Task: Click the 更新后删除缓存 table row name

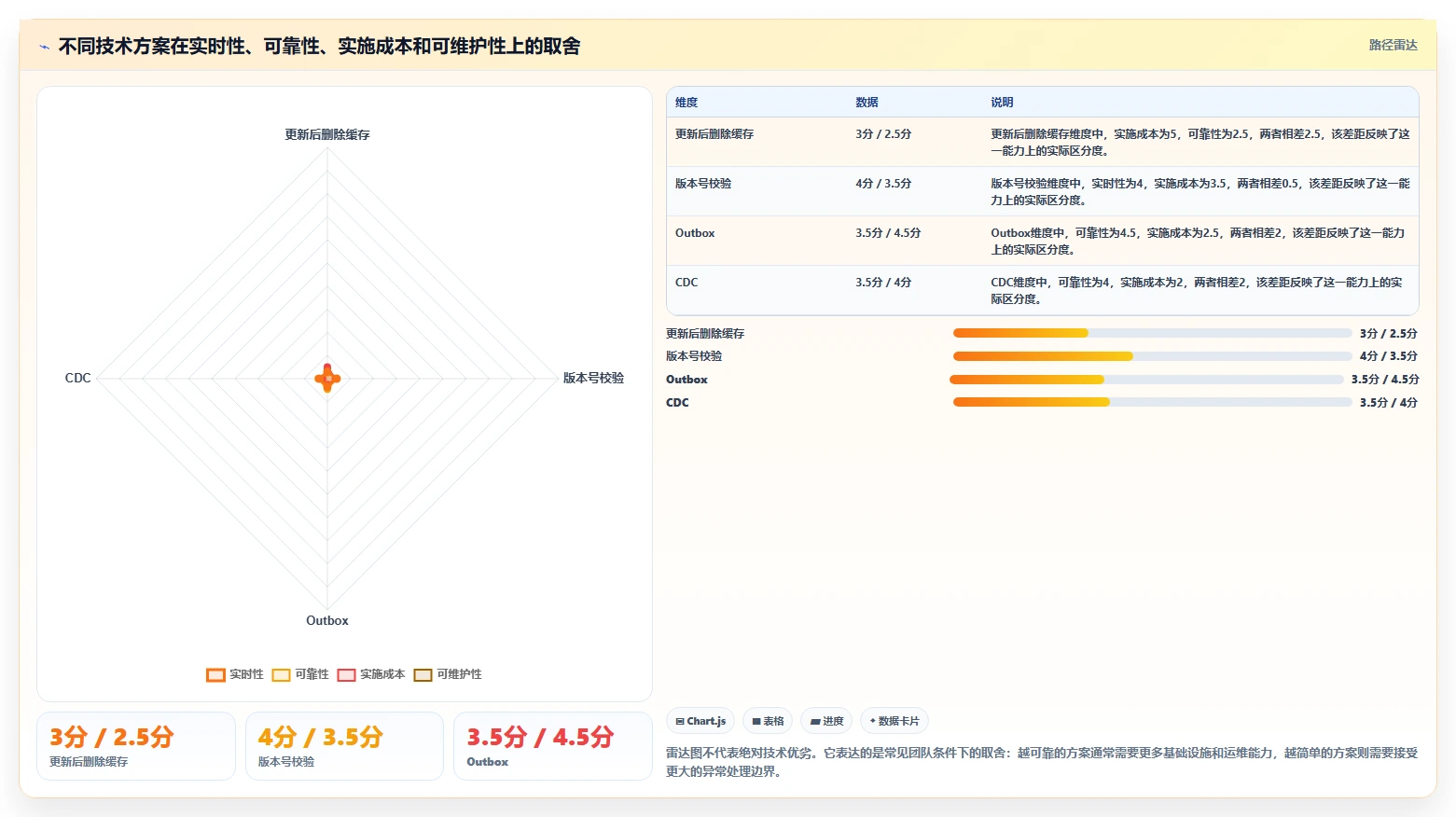Action: tap(714, 134)
